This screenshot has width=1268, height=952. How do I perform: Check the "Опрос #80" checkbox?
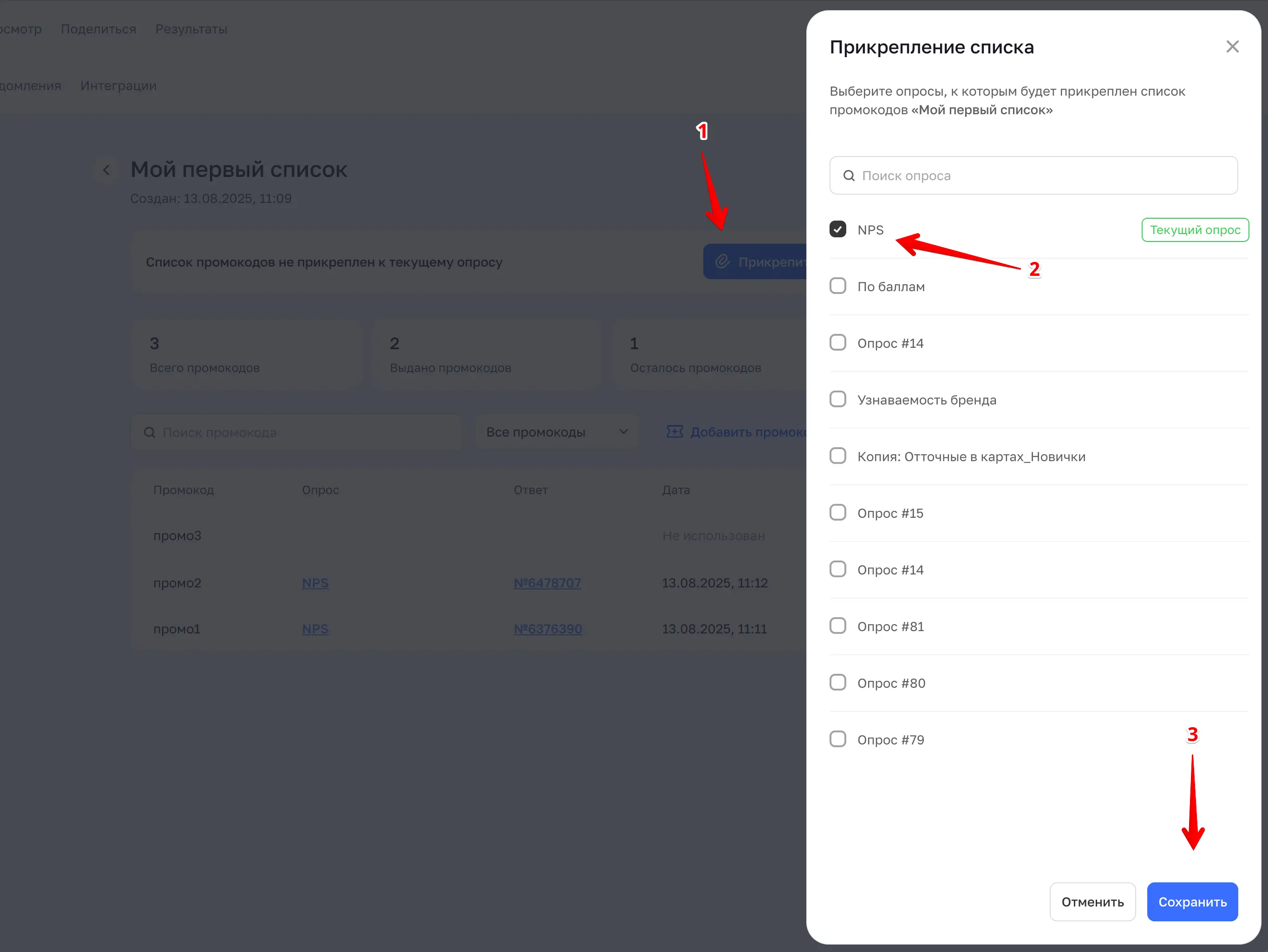pos(837,683)
